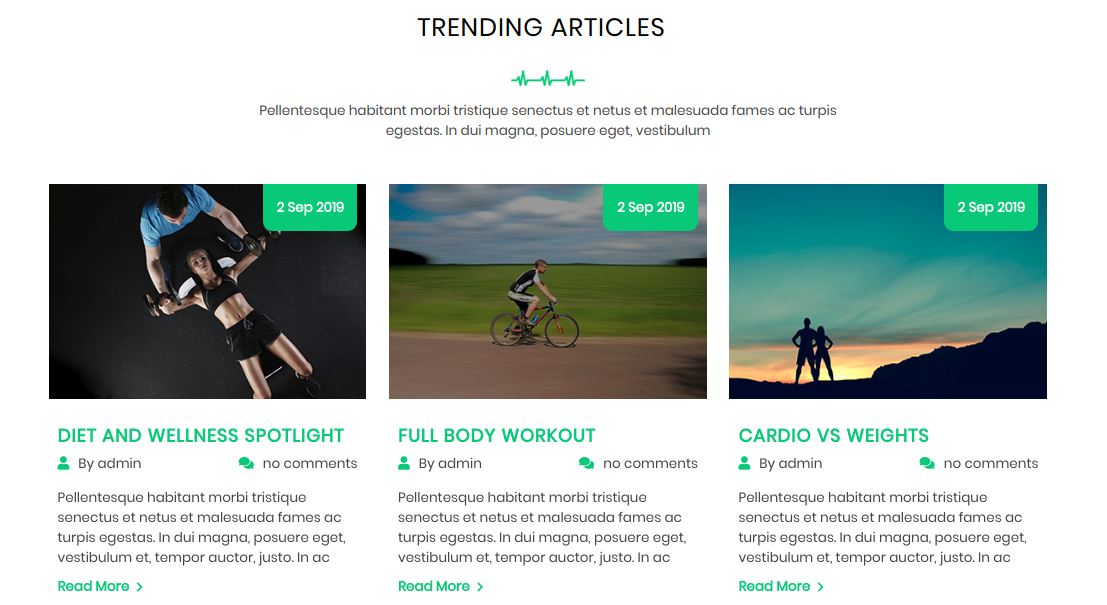Click 'no comments' link under Cardio vs Weights
Viewport: 1107px width, 605px height.
point(991,463)
